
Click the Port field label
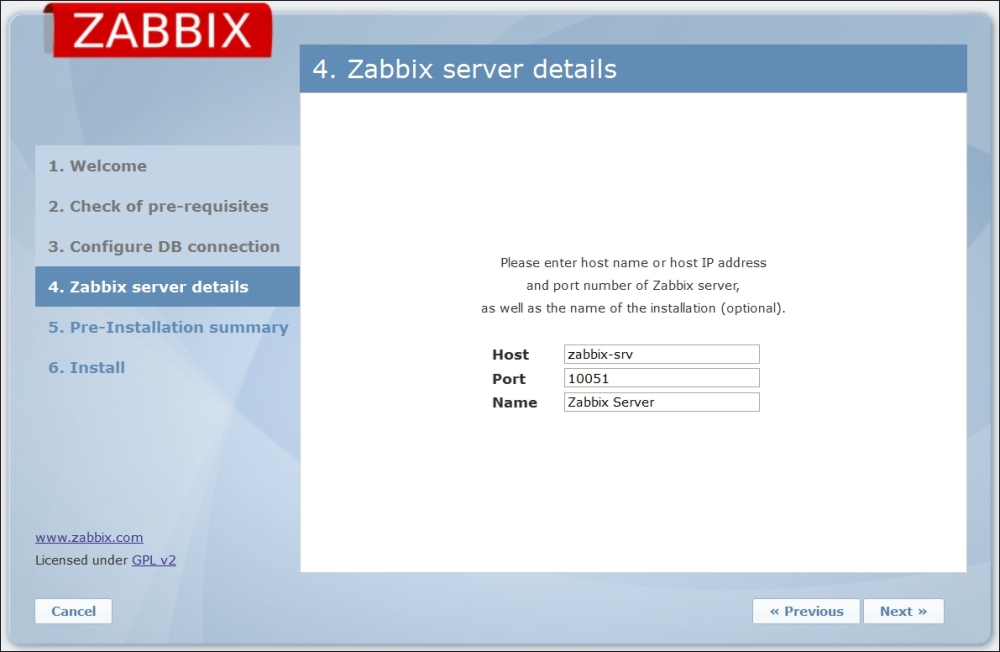coord(508,379)
